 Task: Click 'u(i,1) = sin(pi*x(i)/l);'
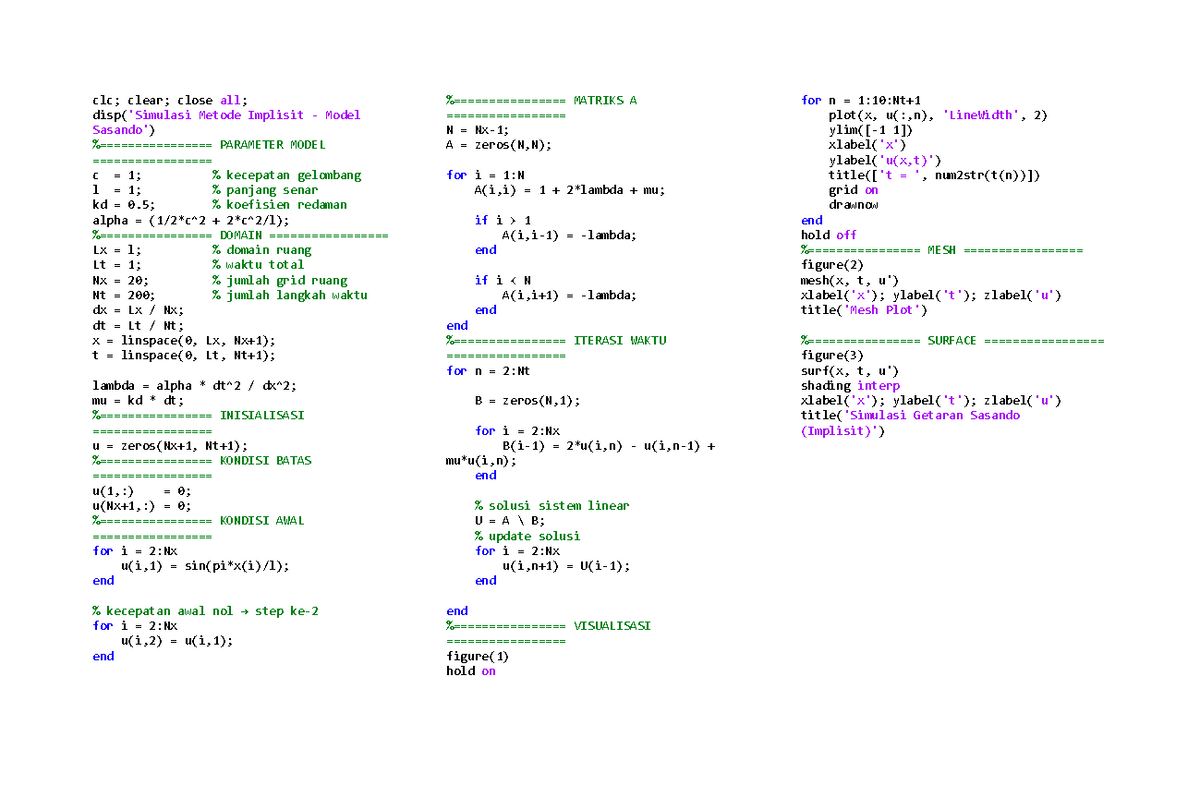coord(205,565)
